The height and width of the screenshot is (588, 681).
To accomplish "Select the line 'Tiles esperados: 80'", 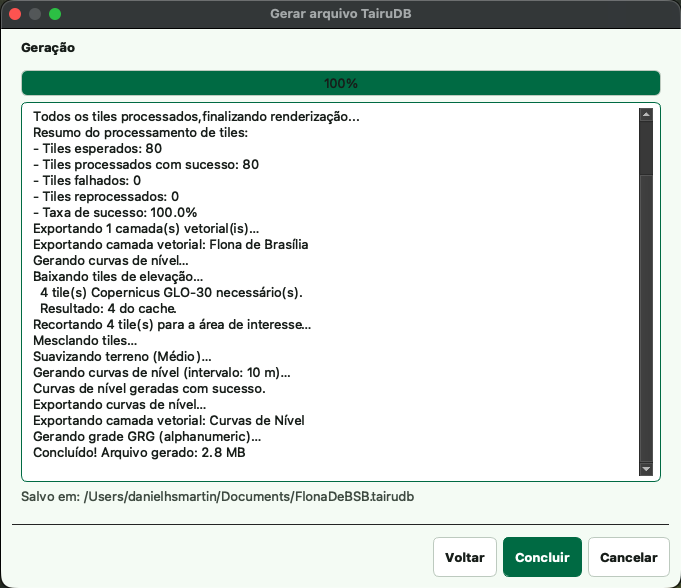I will tap(97, 149).
